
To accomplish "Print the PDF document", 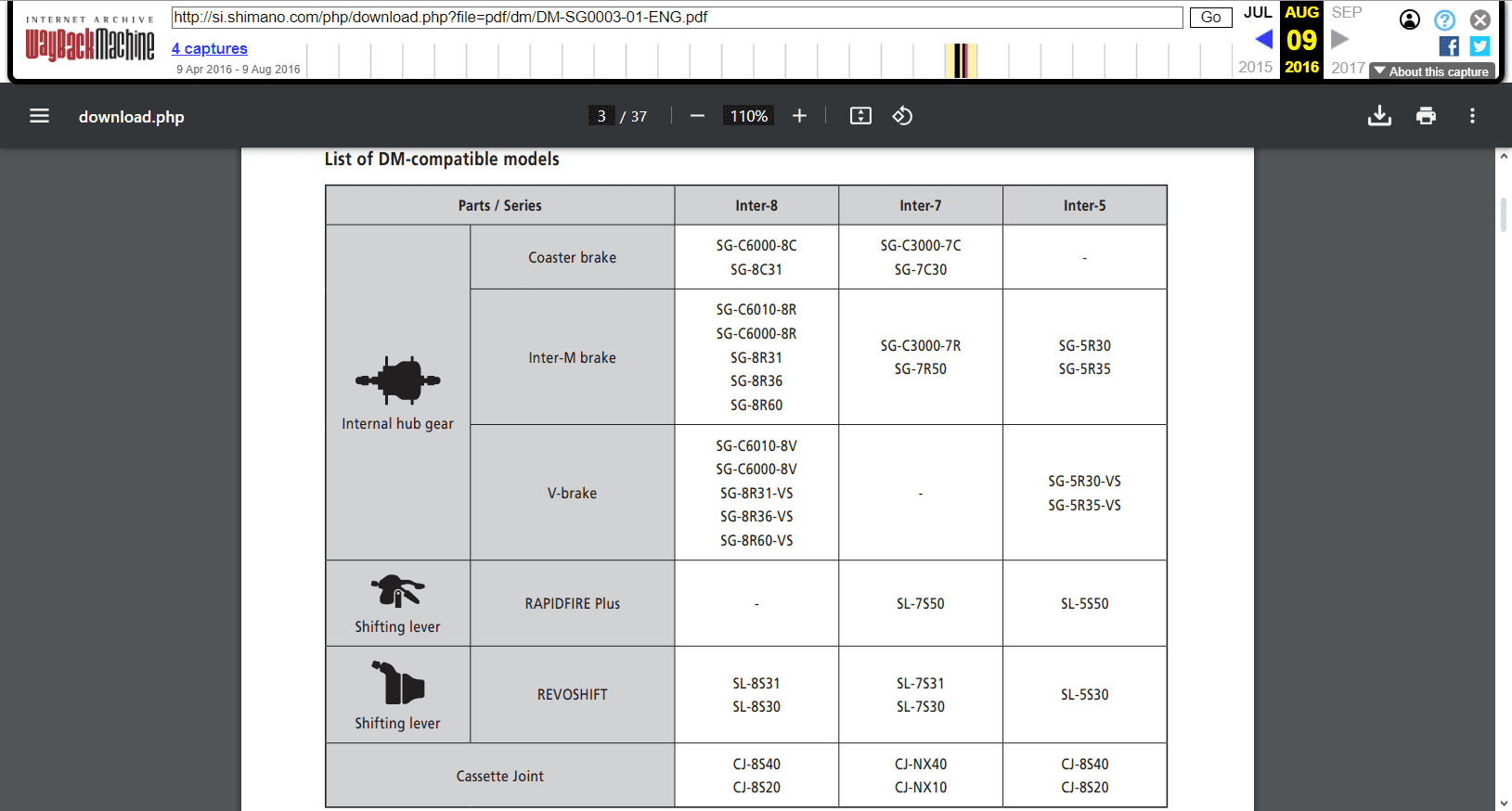I will tap(1426, 116).
